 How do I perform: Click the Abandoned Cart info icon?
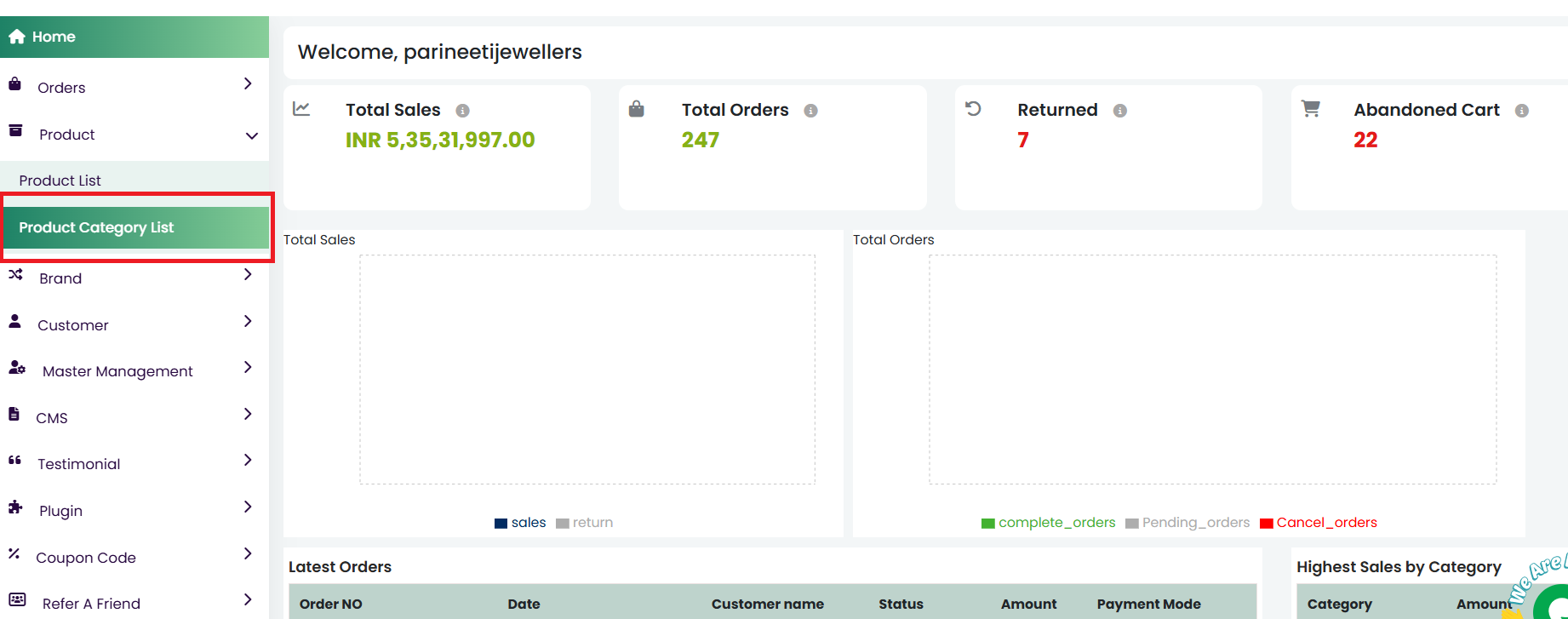pos(1521,111)
